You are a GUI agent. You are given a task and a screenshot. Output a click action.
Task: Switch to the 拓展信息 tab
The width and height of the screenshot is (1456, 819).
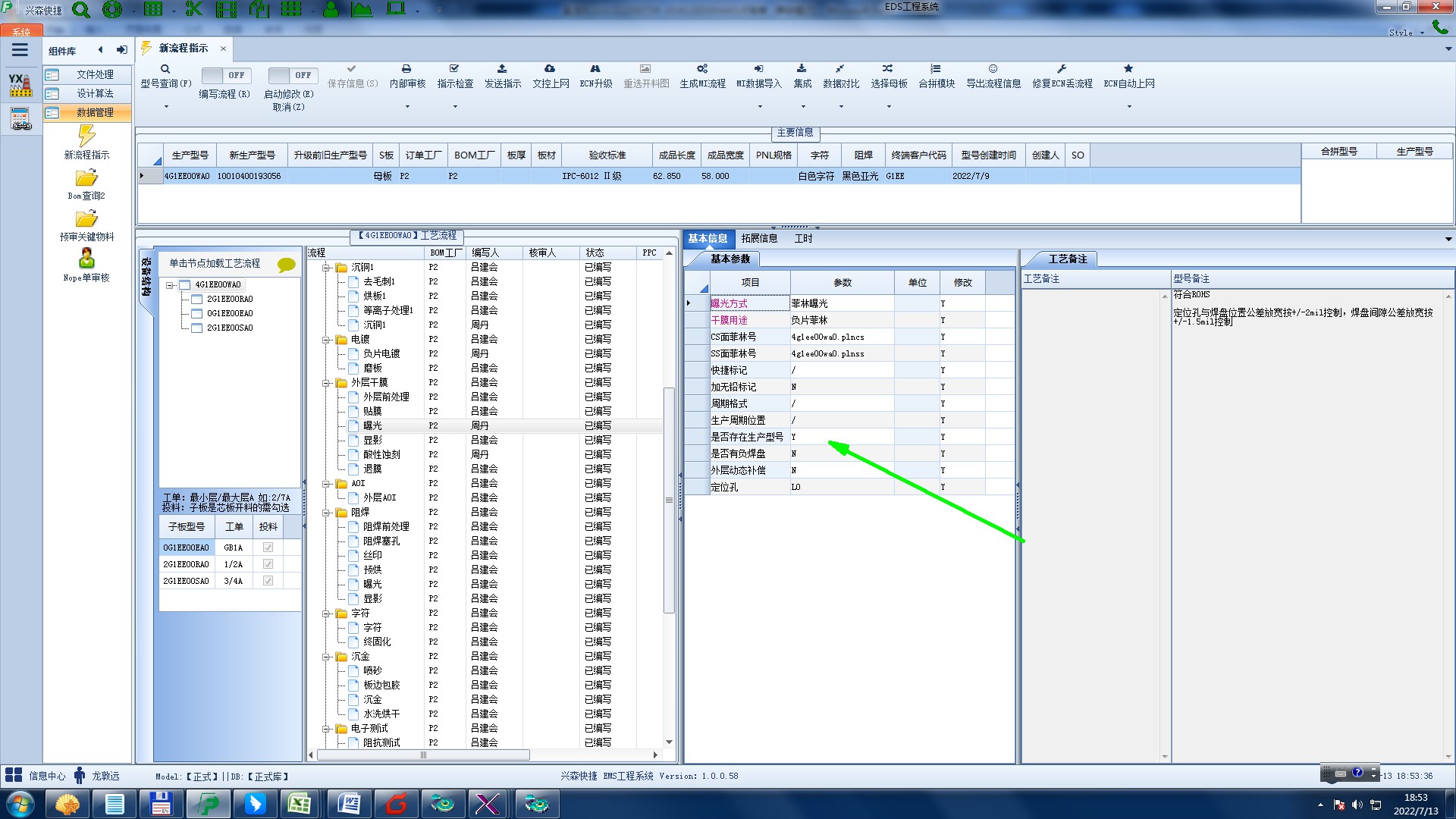(759, 238)
